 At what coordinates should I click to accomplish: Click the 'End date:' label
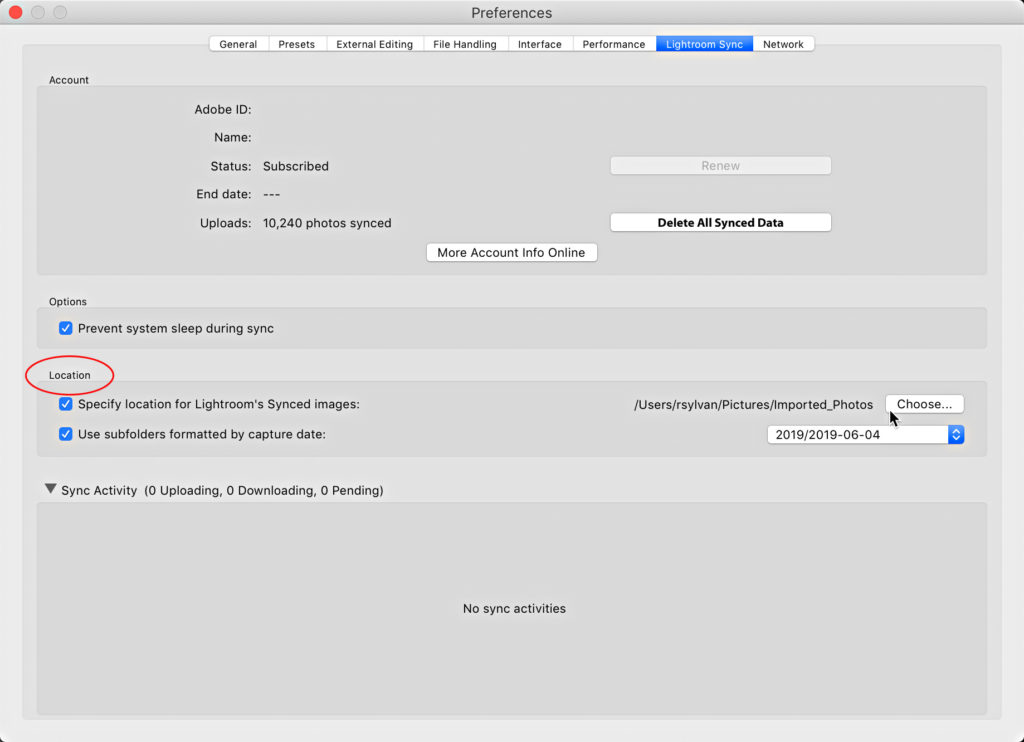[x=223, y=194]
